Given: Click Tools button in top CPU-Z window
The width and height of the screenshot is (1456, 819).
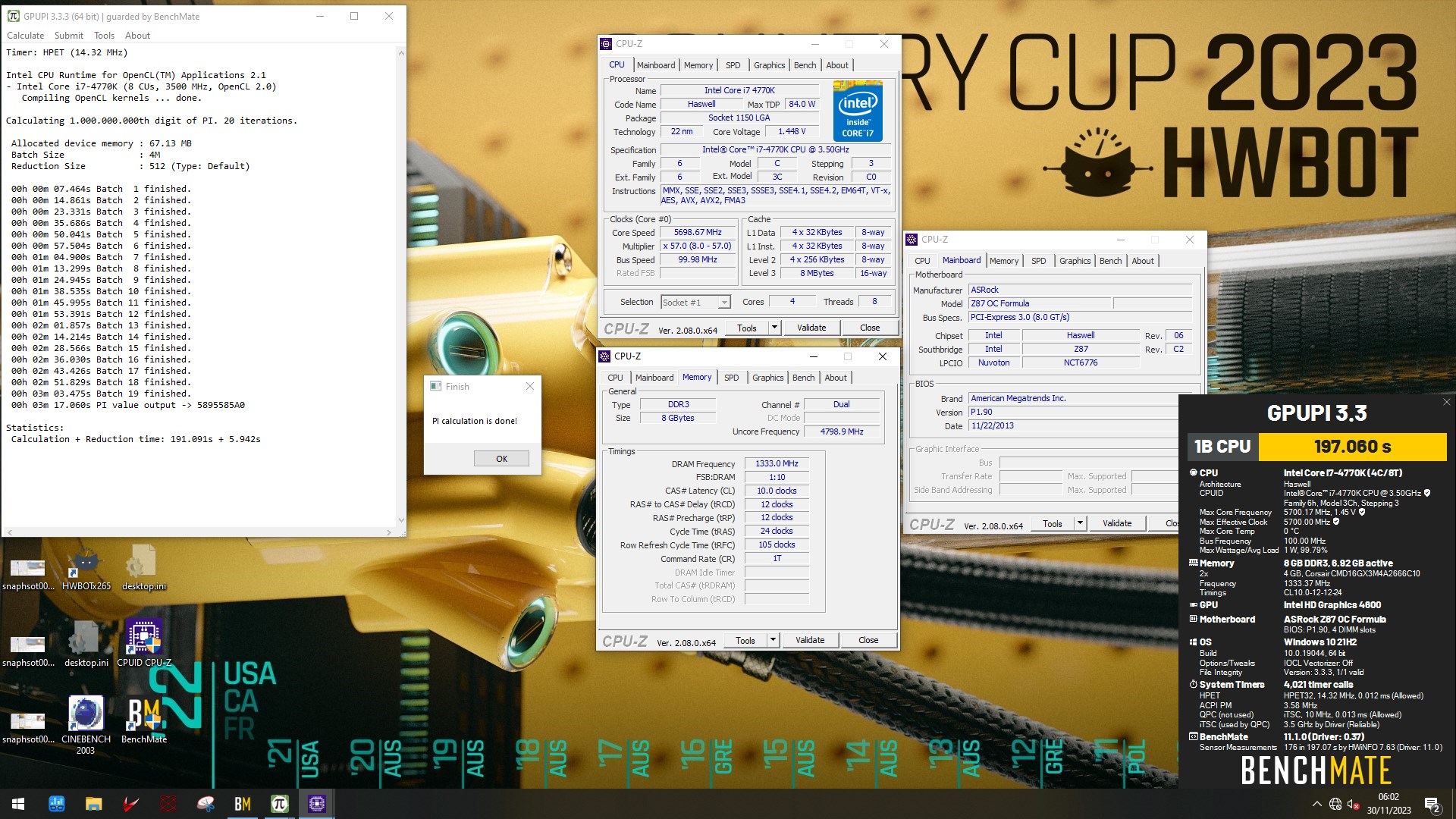Looking at the screenshot, I should pos(747,328).
